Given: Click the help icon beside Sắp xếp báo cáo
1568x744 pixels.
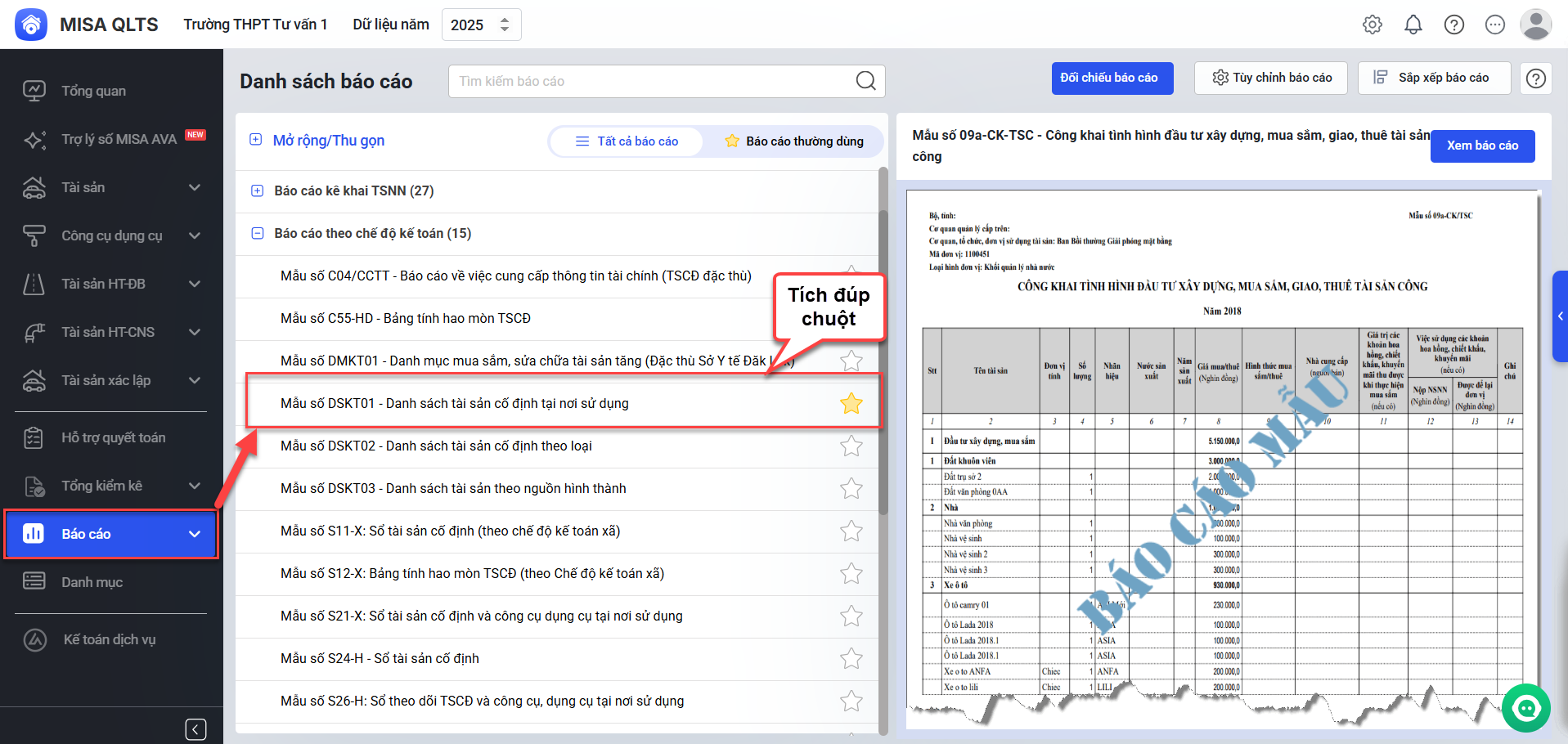Looking at the screenshot, I should pyautogui.click(x=1536, y=78).
